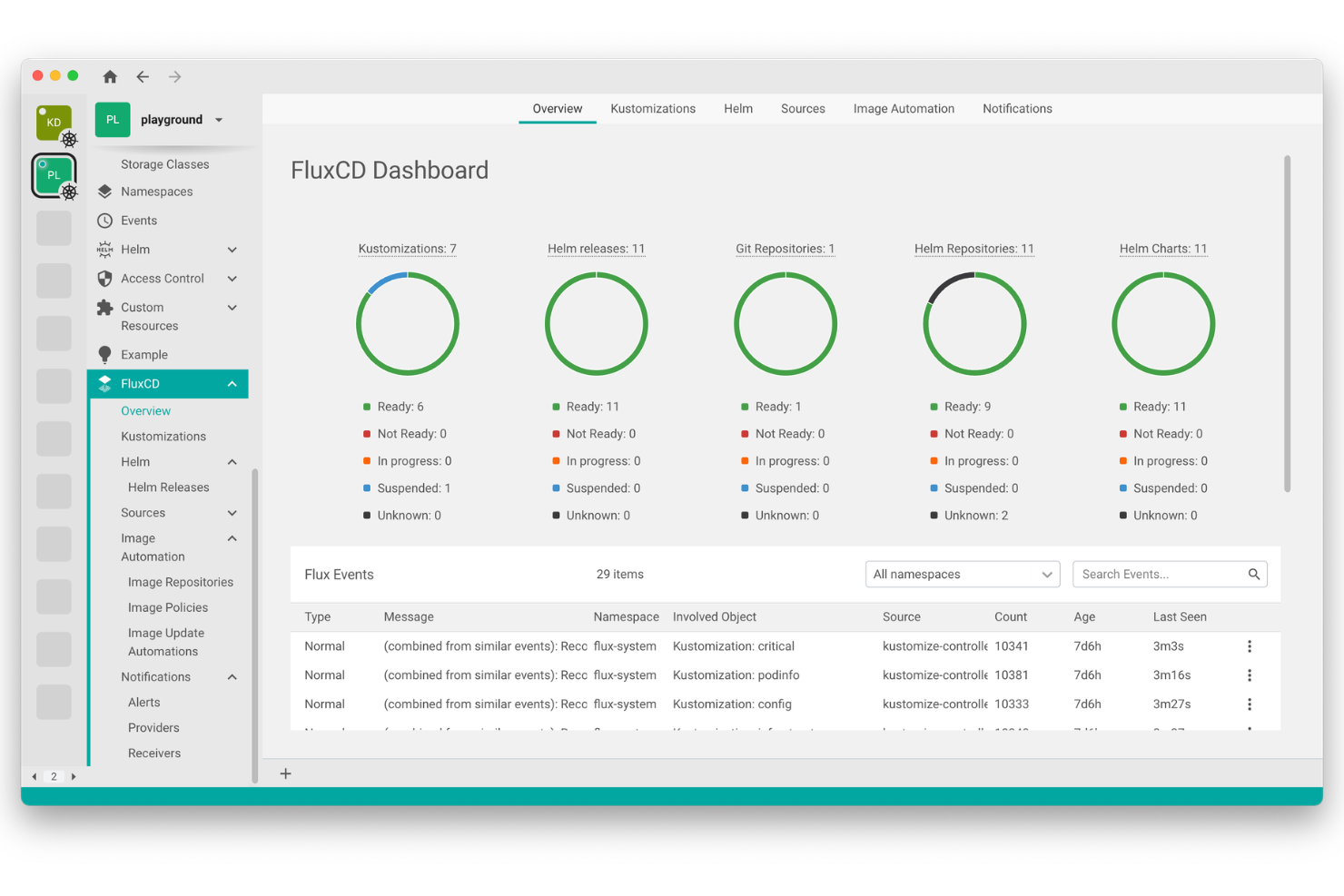Search events using the magnifier icon
Viewport: 1344px width, 896px height.
(x=1254, y=575)
